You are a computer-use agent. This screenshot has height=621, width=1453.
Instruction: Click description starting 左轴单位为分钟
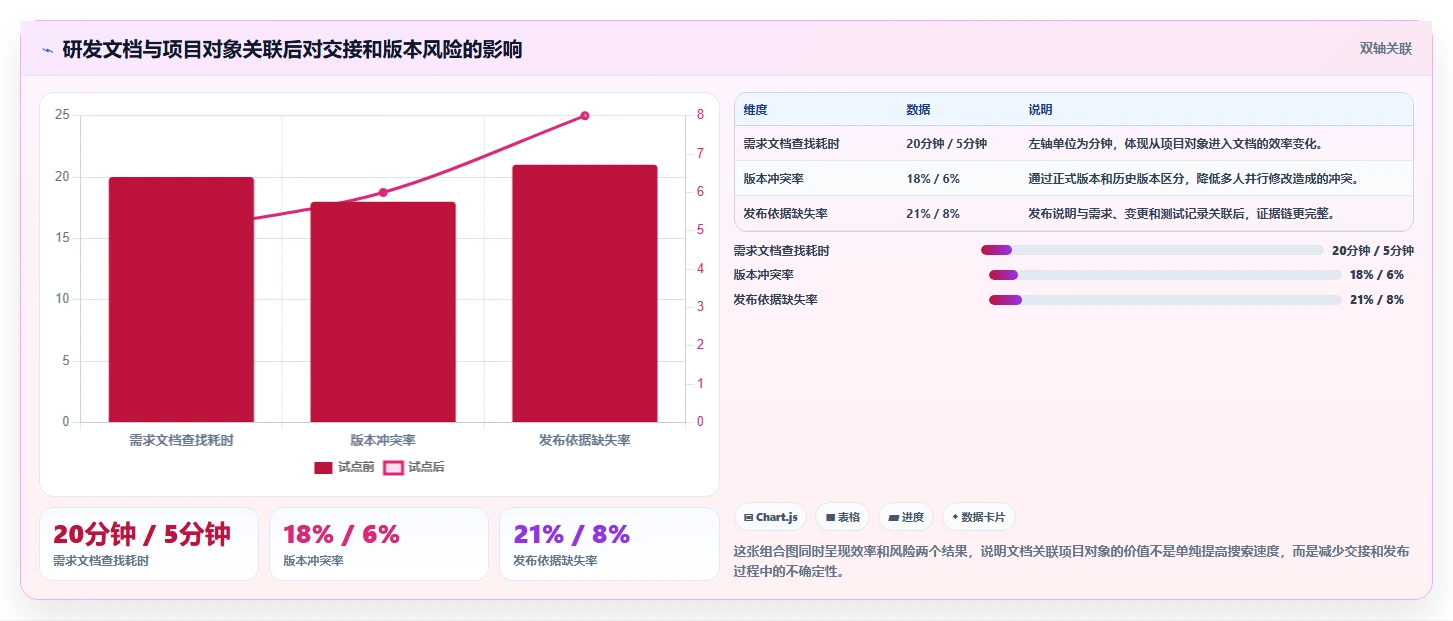1176,144
